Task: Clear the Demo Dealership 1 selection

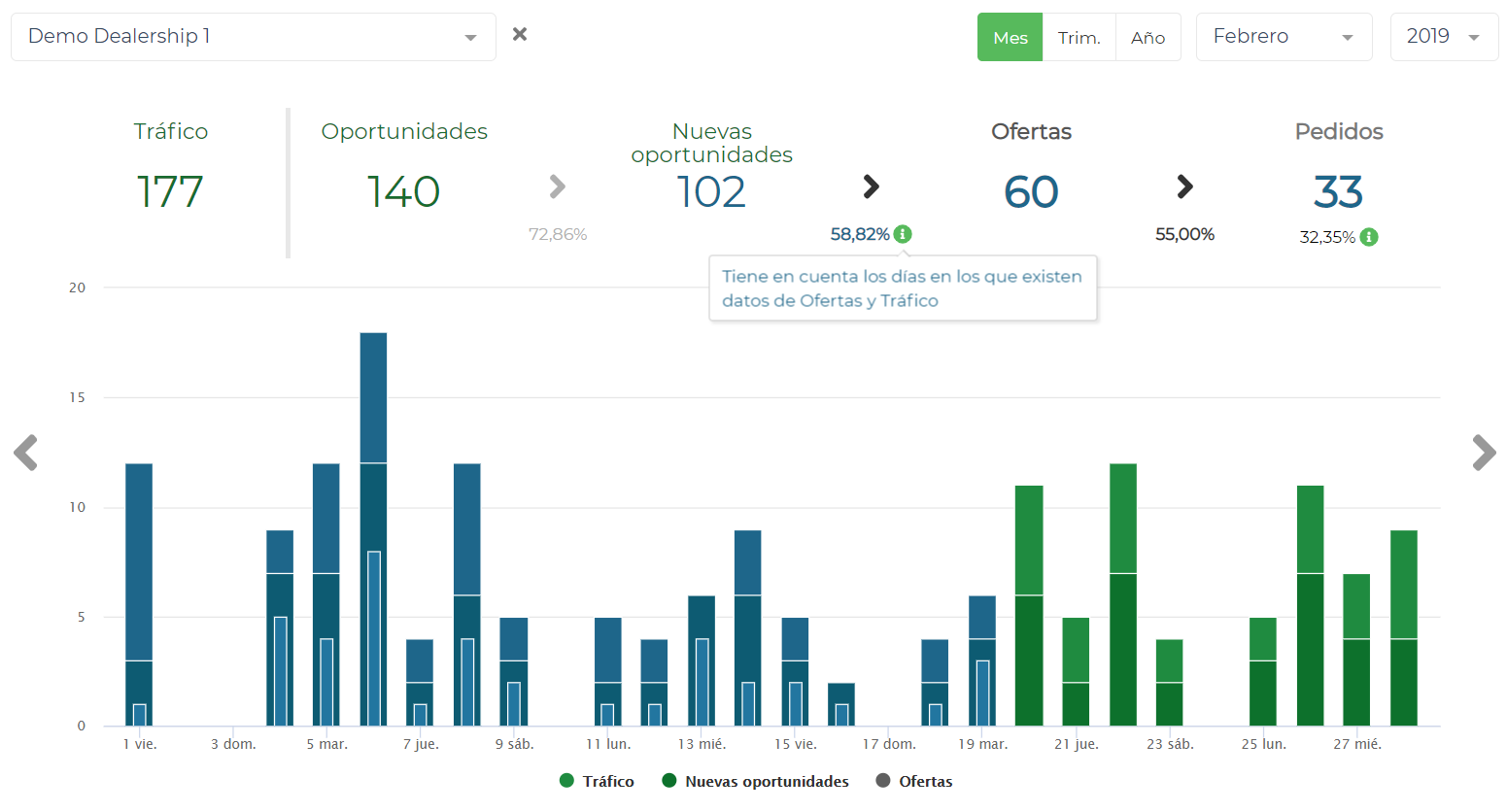Action: pyautogui.click(x=520, y=35)
